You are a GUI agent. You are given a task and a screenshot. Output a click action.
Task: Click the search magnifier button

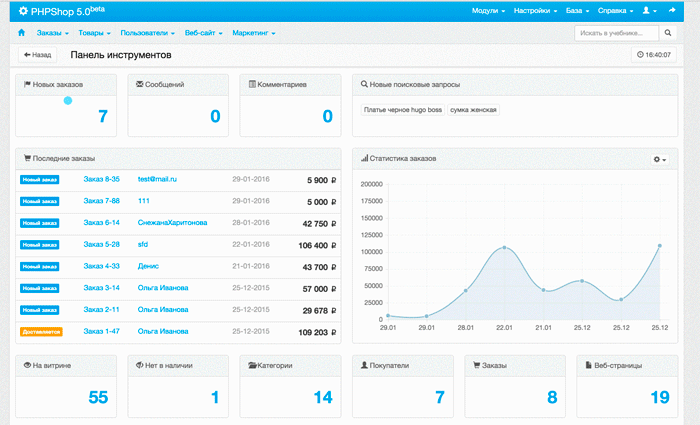click(x=668, y=33)
